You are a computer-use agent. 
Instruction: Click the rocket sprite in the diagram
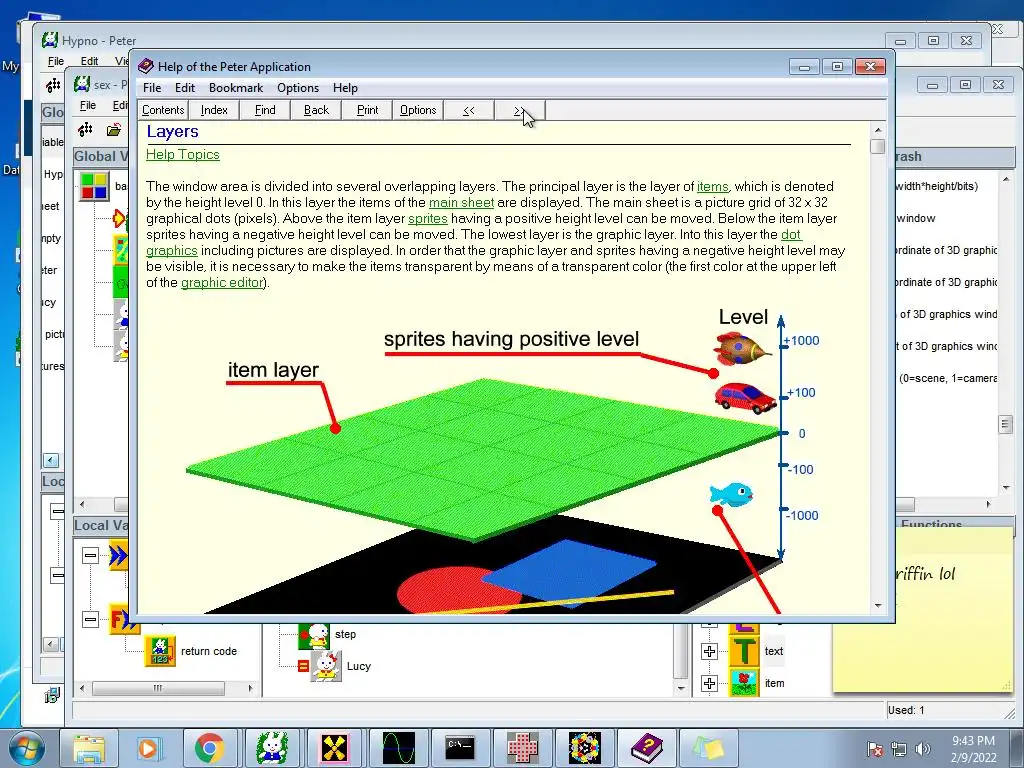pyautogui.click(x=741, y=348)
